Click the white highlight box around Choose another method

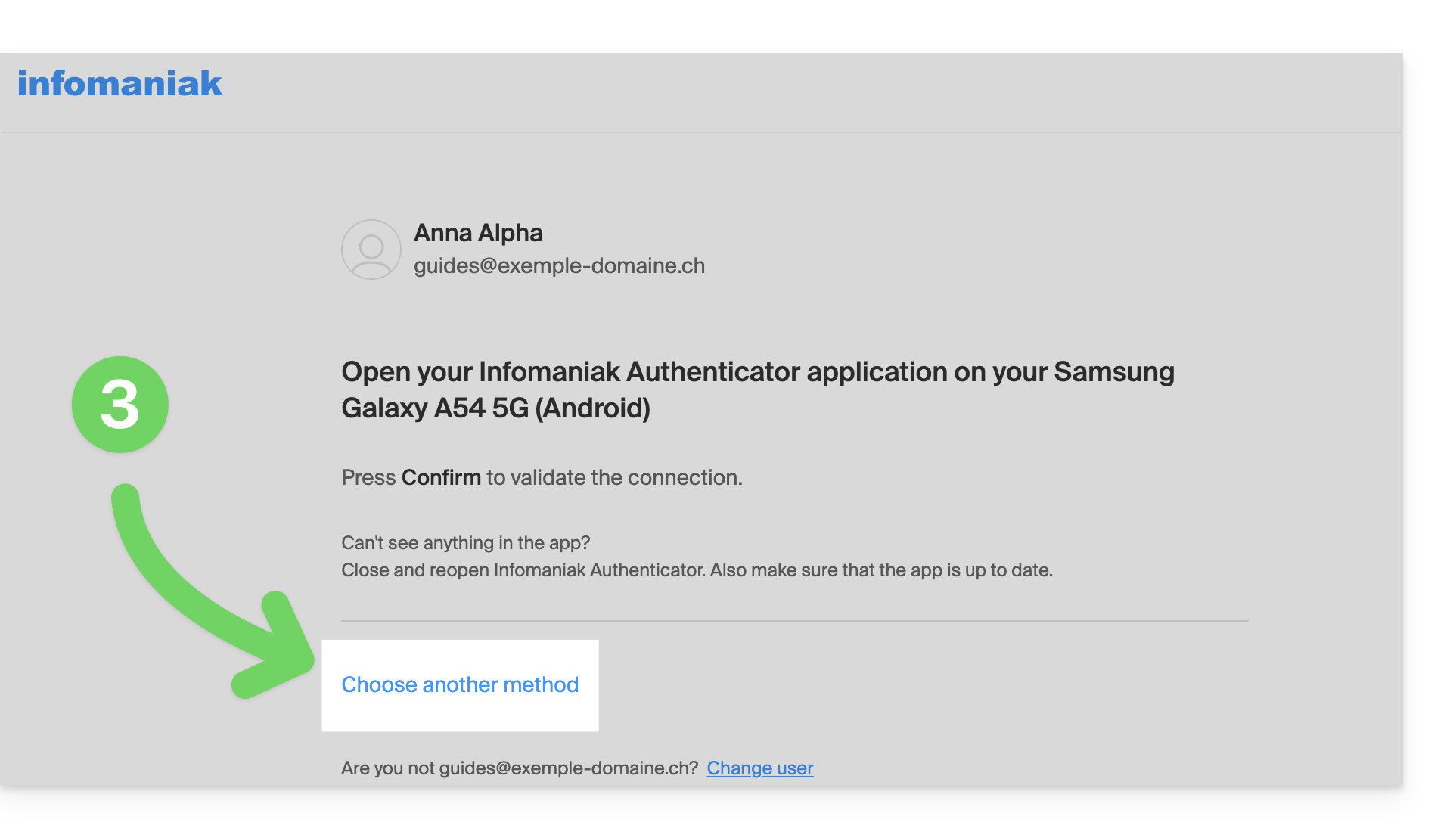click(x=460, y=685)
